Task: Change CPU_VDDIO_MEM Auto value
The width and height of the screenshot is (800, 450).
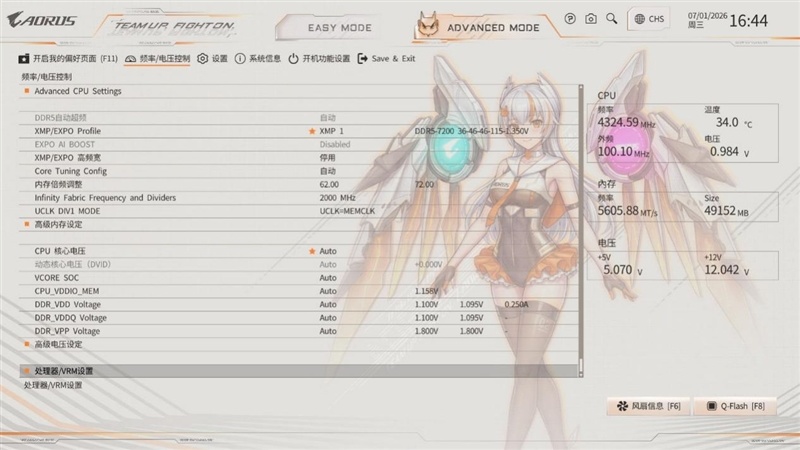Action: 328,291
